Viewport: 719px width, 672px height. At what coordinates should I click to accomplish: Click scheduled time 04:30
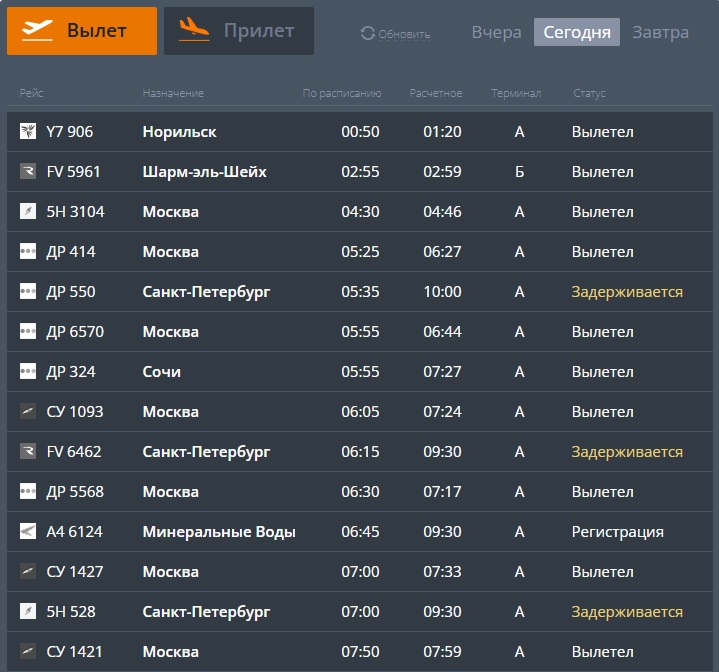(x=360, y=211)
